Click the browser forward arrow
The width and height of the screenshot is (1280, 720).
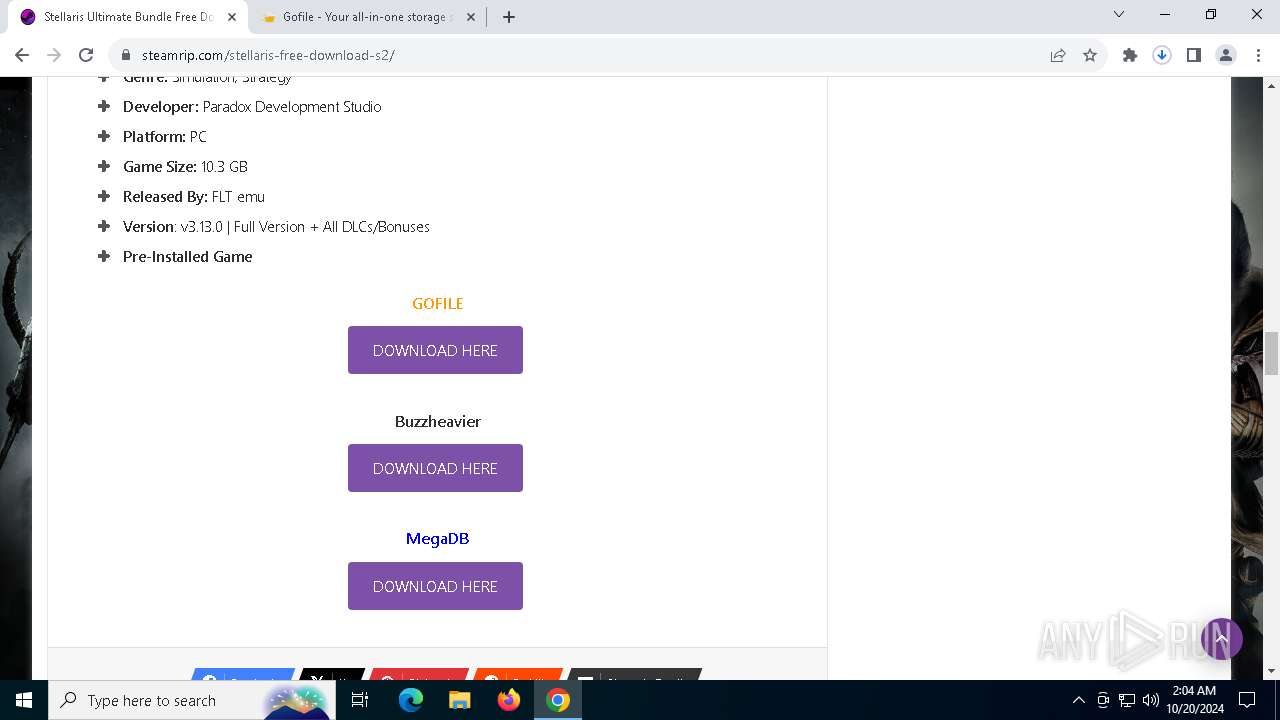(x=54, y=55)
